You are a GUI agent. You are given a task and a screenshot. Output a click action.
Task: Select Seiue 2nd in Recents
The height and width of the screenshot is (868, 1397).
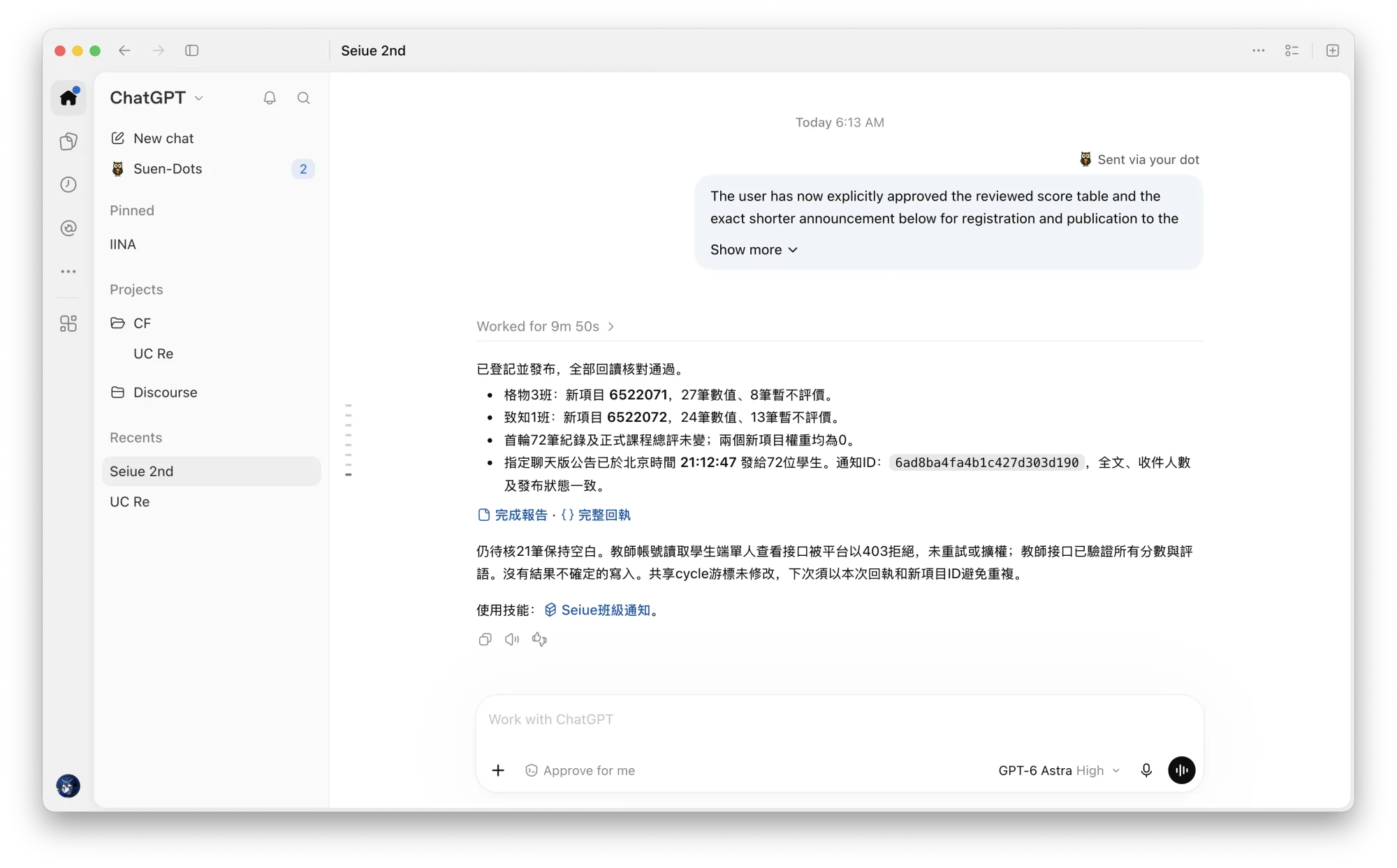click(x=212, y=471)
